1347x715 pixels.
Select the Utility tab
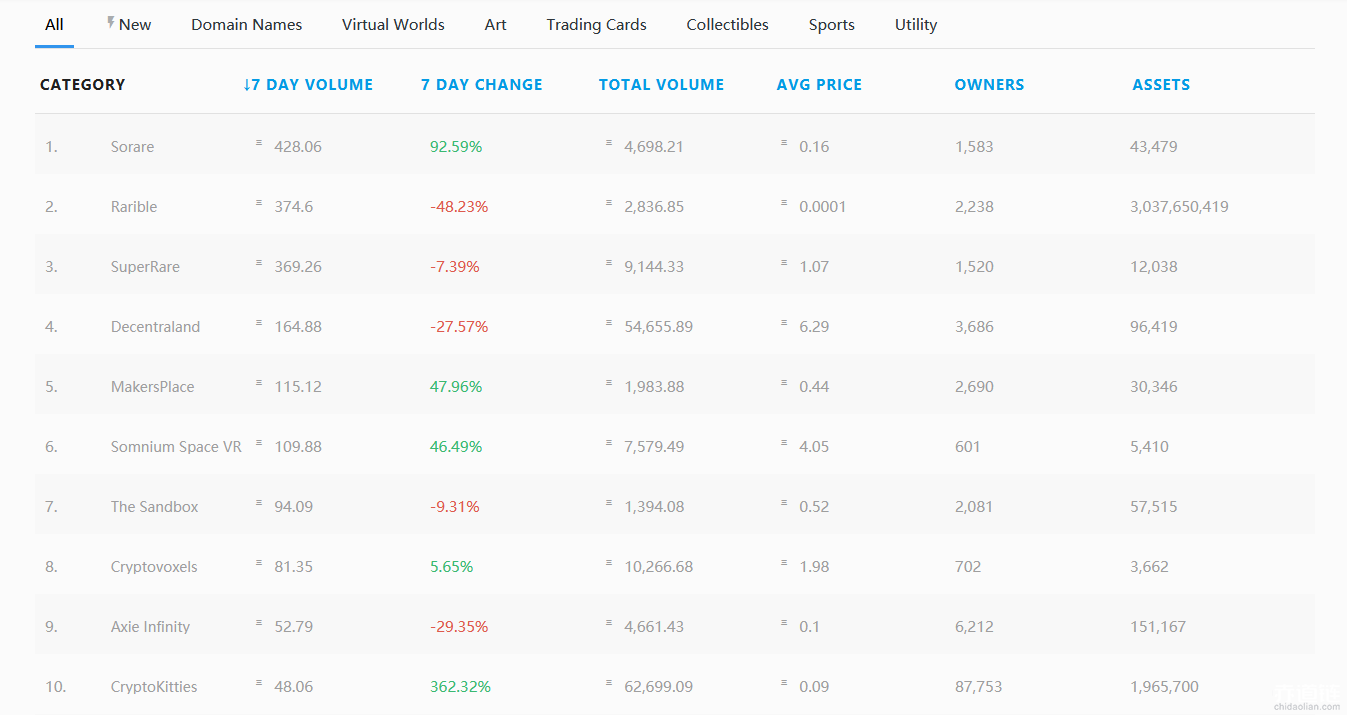pos(916,25)
